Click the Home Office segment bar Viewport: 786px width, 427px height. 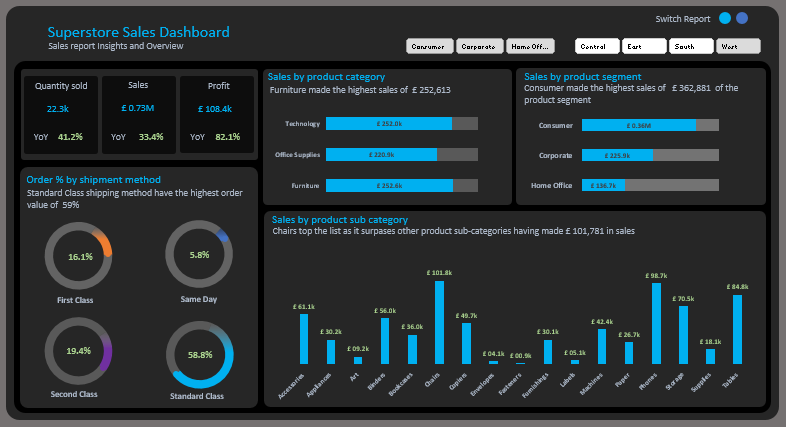[604, 185]
